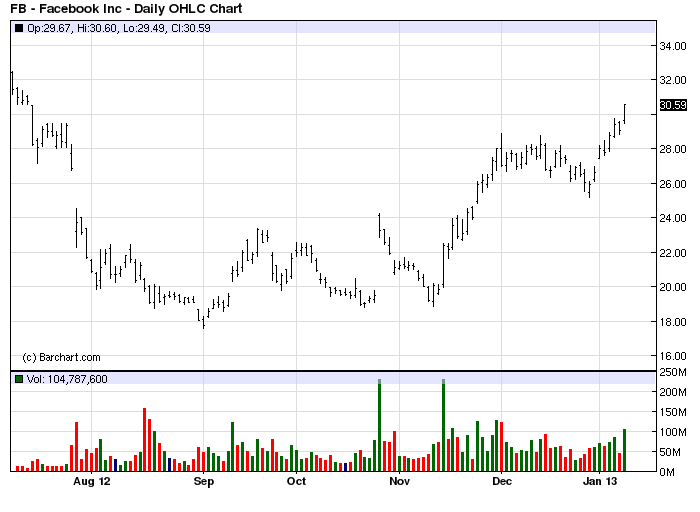The width and height of the screenshot is (700, 512).
Task: Click the 0M volume axis label
Action: click(x=667, y=472)
